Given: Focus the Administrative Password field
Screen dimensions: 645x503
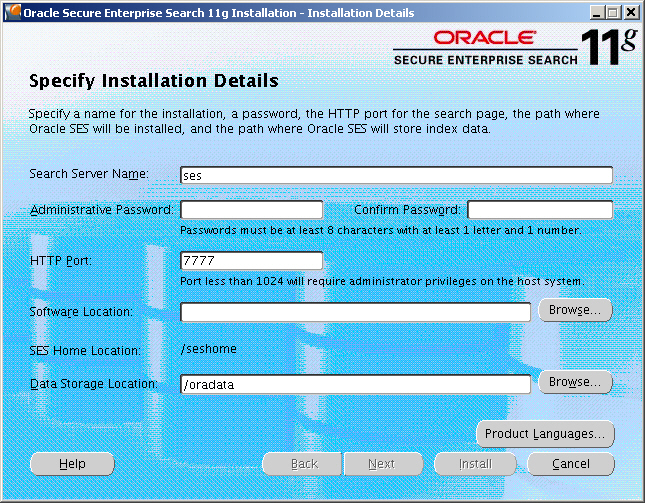Looking at the screenshot, I should 252,210.
